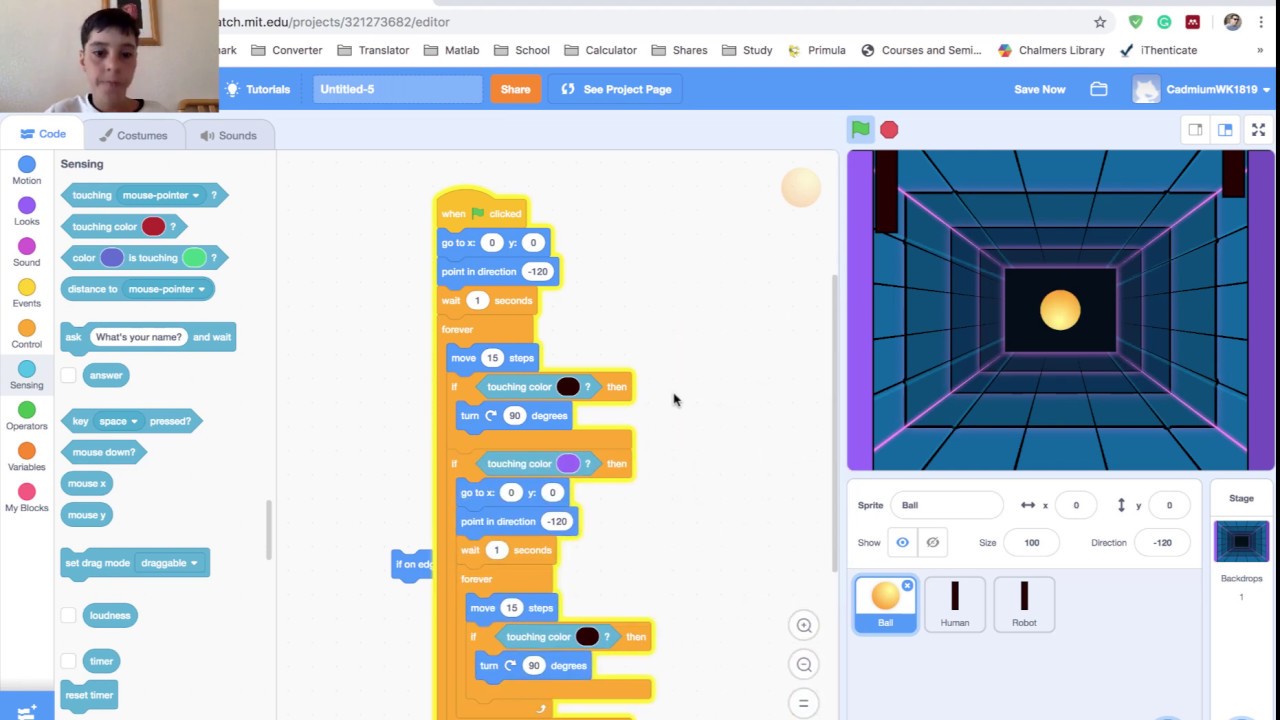Click See Project Page button

[616, 89]
